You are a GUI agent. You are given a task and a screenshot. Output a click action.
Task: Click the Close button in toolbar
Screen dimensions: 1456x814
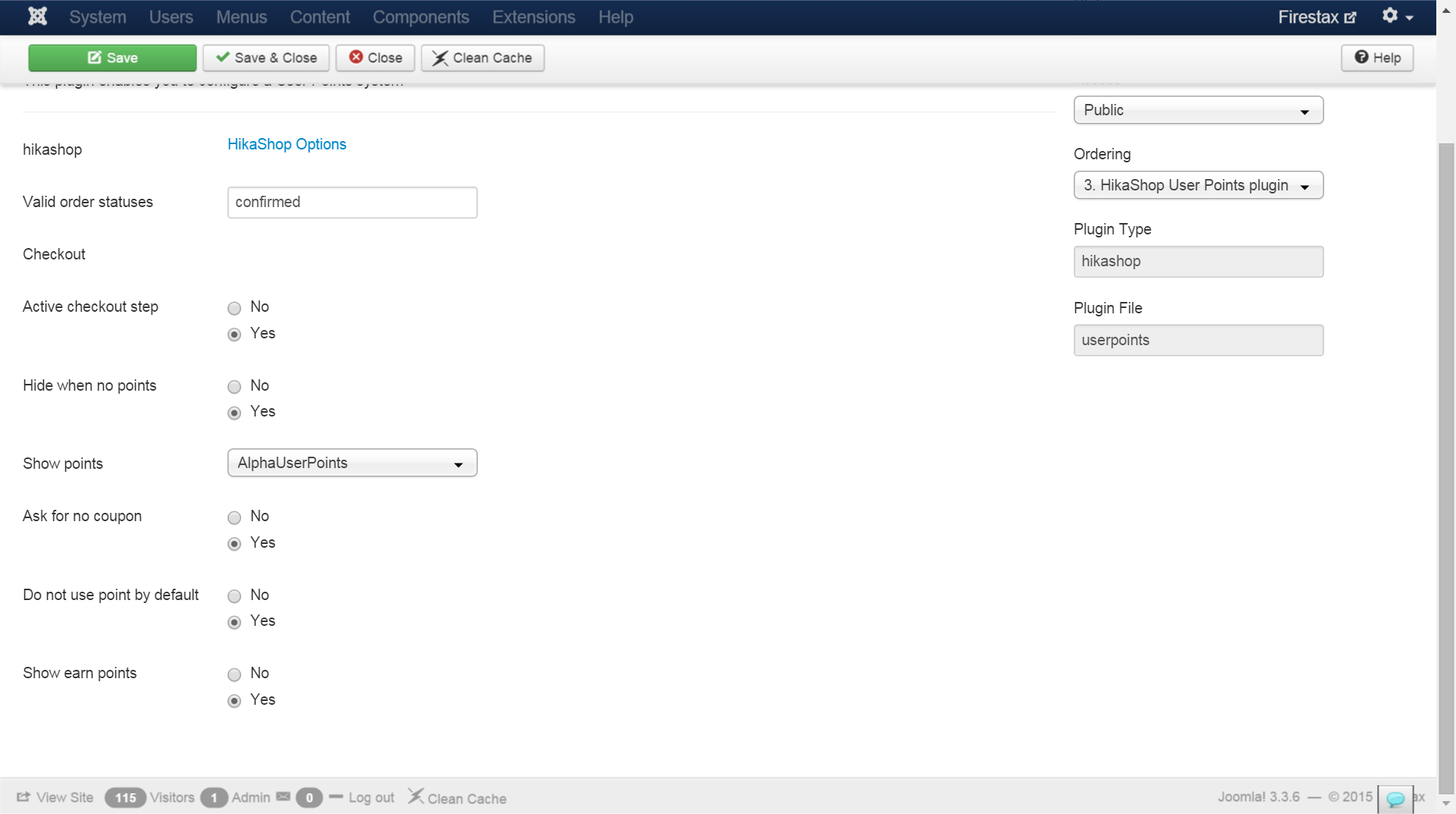(x=375, y=58)
